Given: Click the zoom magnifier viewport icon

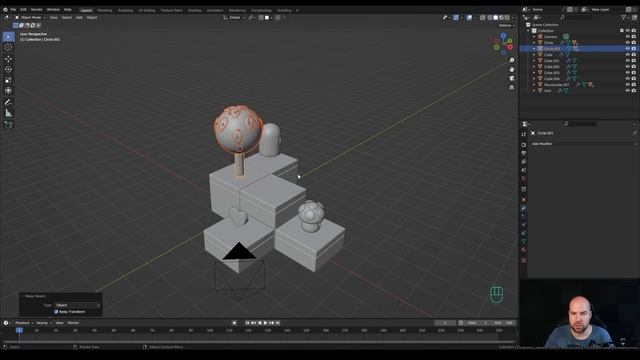Looking at the screenshot, I should [511, 60].
